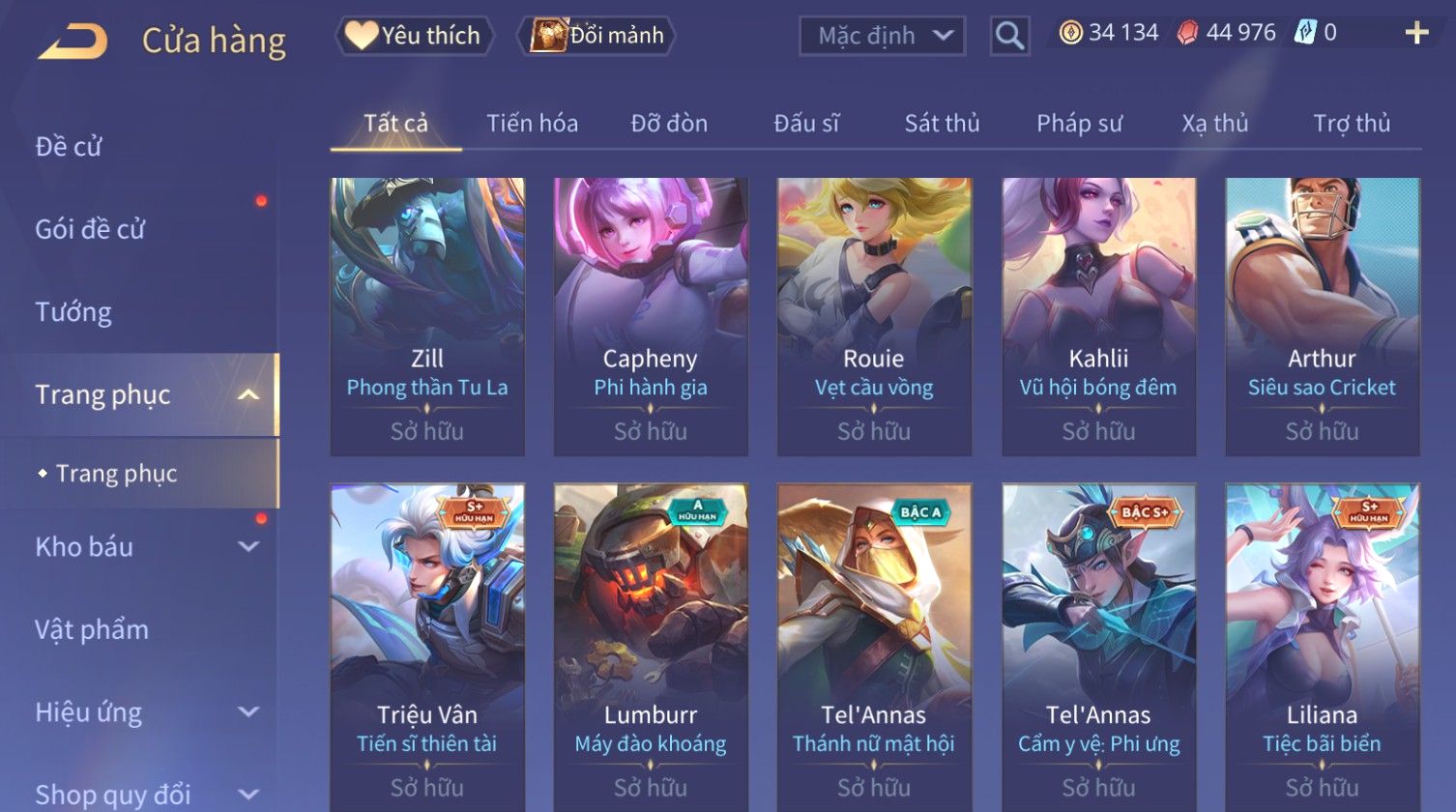
Task: Select Zill Phong thần Tu La skin card
Action: [427, 316]
